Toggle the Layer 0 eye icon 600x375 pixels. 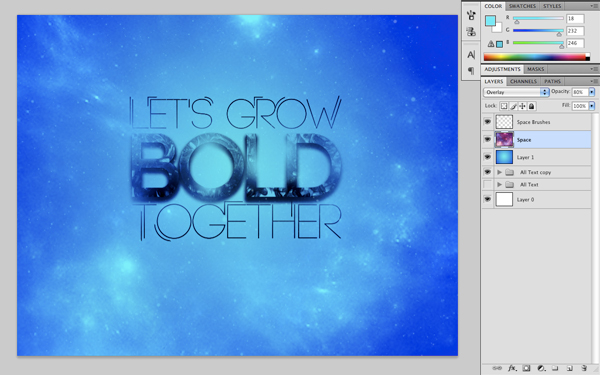[x=488, y=199]
